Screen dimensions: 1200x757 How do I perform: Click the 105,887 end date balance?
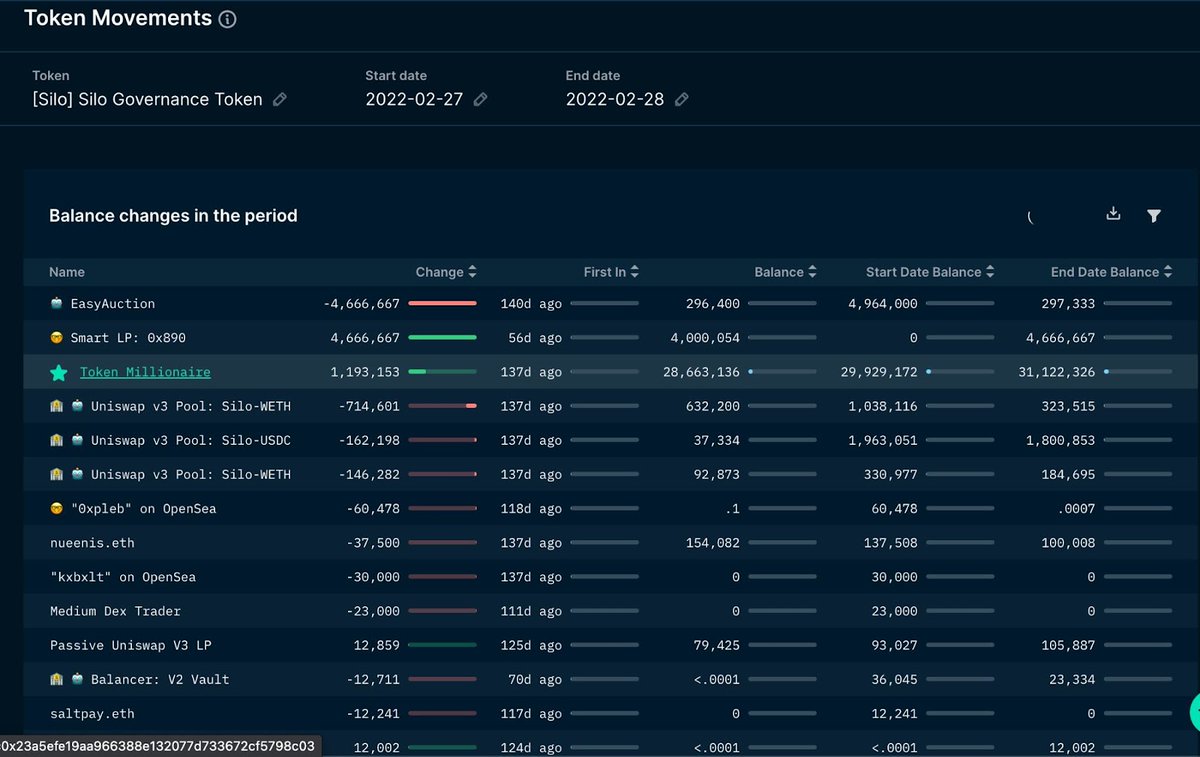(x=1068, y=645)
